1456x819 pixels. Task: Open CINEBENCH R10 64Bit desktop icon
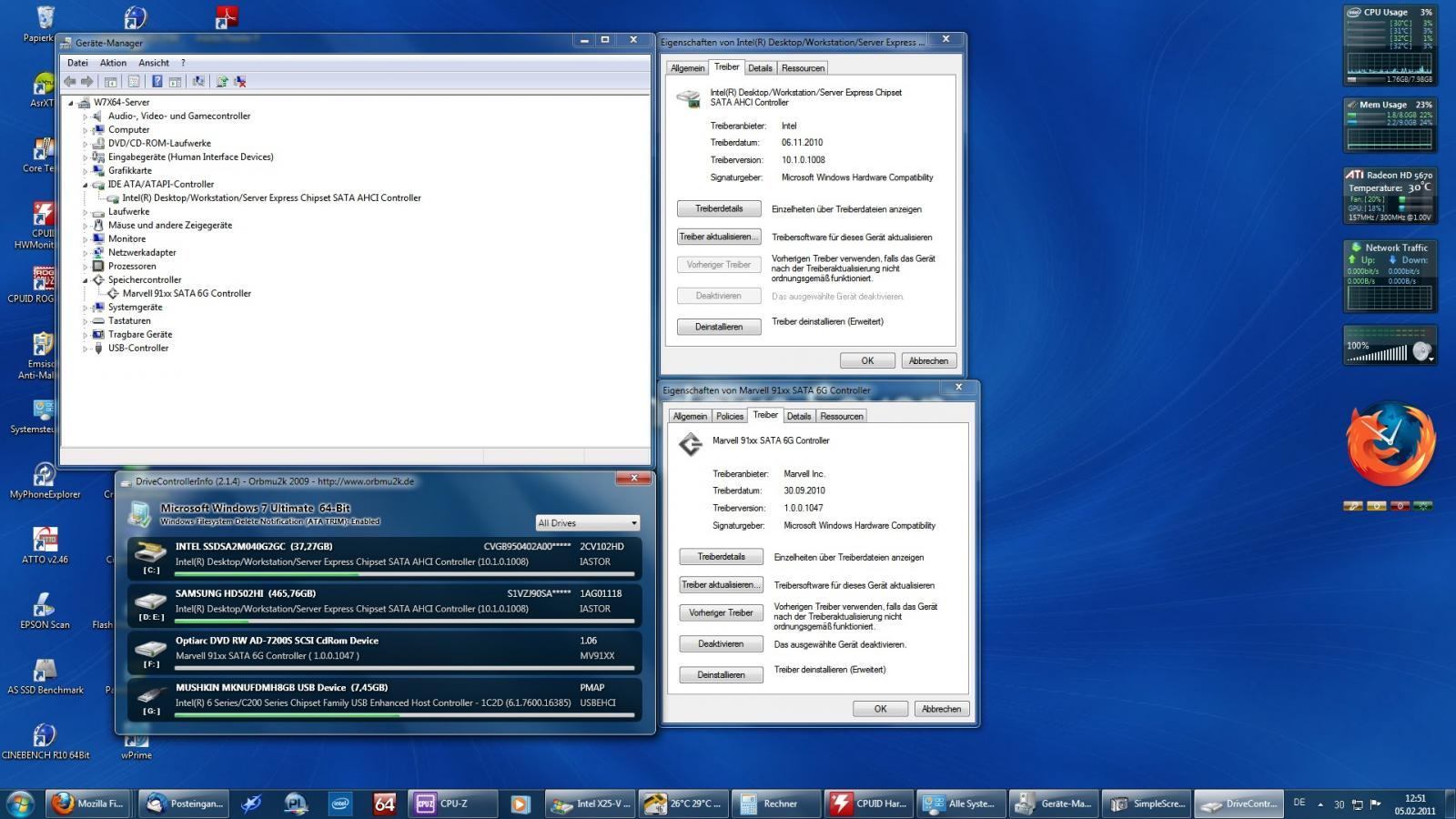(x=45, y=742)
